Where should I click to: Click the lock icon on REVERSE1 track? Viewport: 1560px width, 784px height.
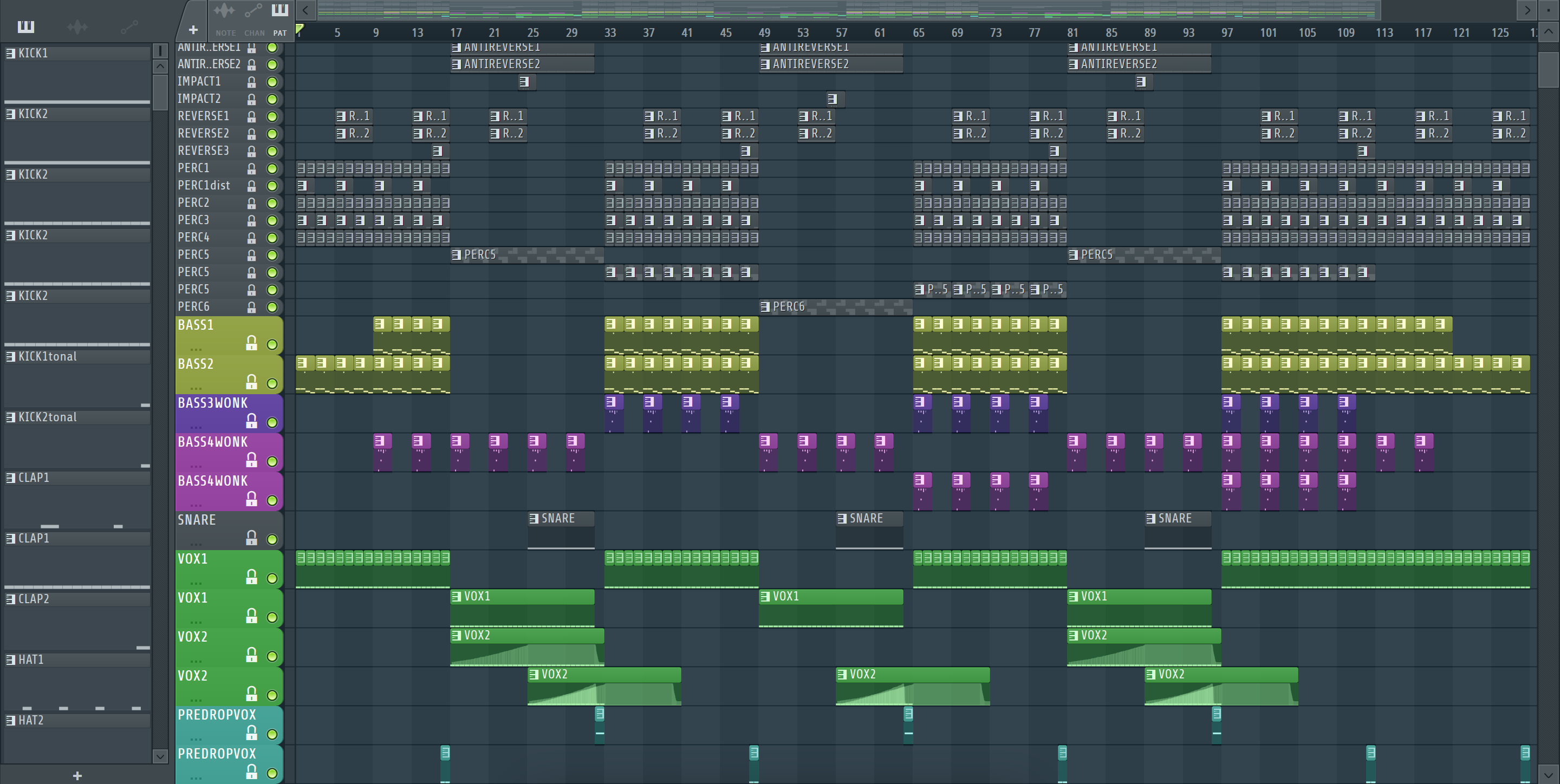[251, 116]
